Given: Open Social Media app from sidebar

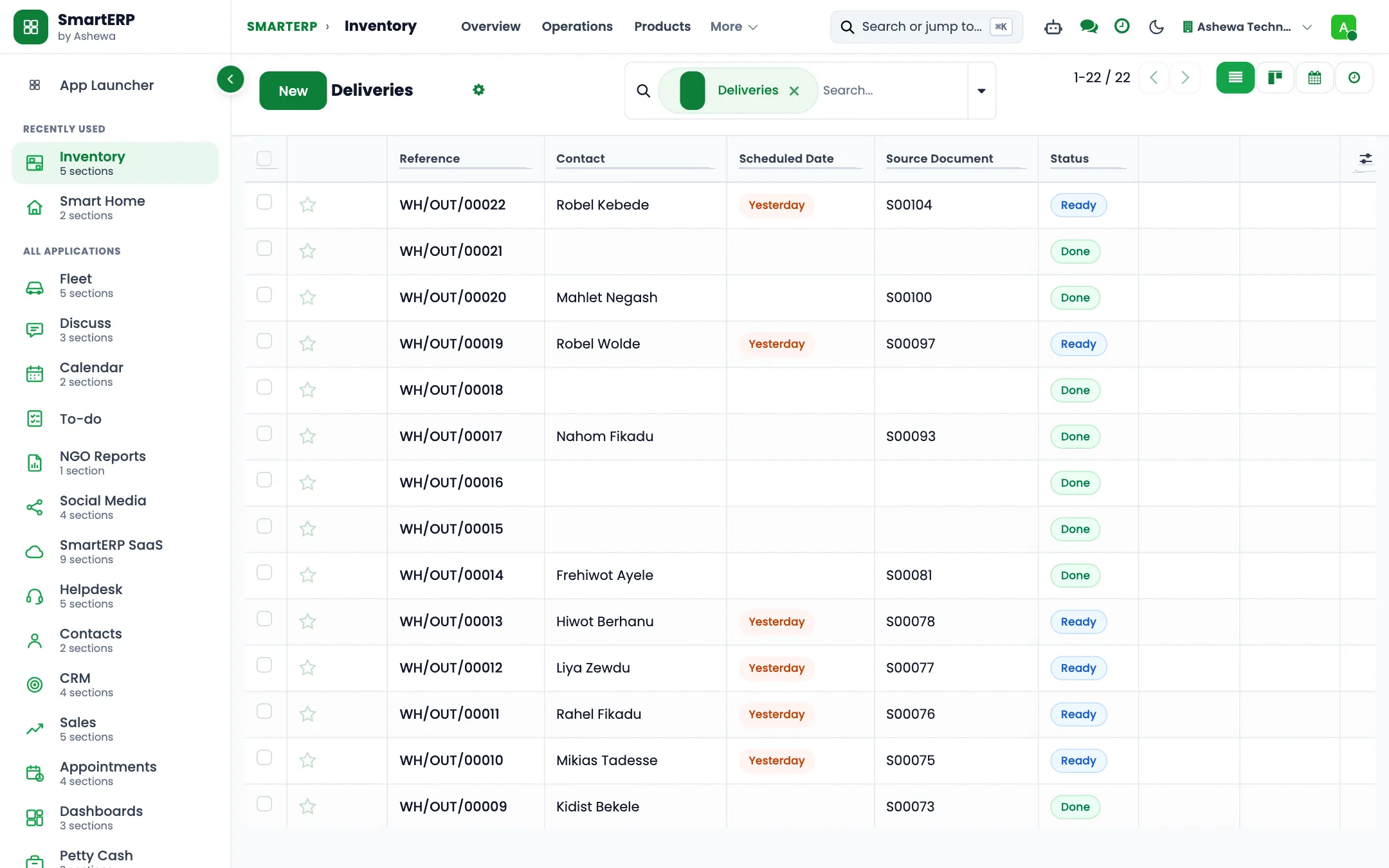Looking at the screenshot, I should pos(116,507).
